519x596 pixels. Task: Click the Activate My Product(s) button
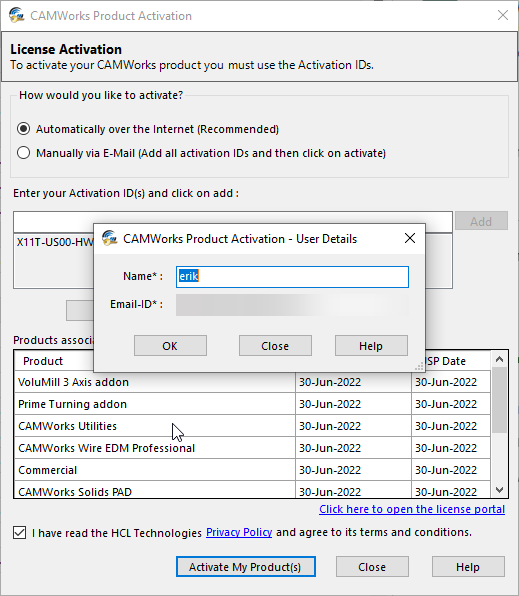click(246, 567)
